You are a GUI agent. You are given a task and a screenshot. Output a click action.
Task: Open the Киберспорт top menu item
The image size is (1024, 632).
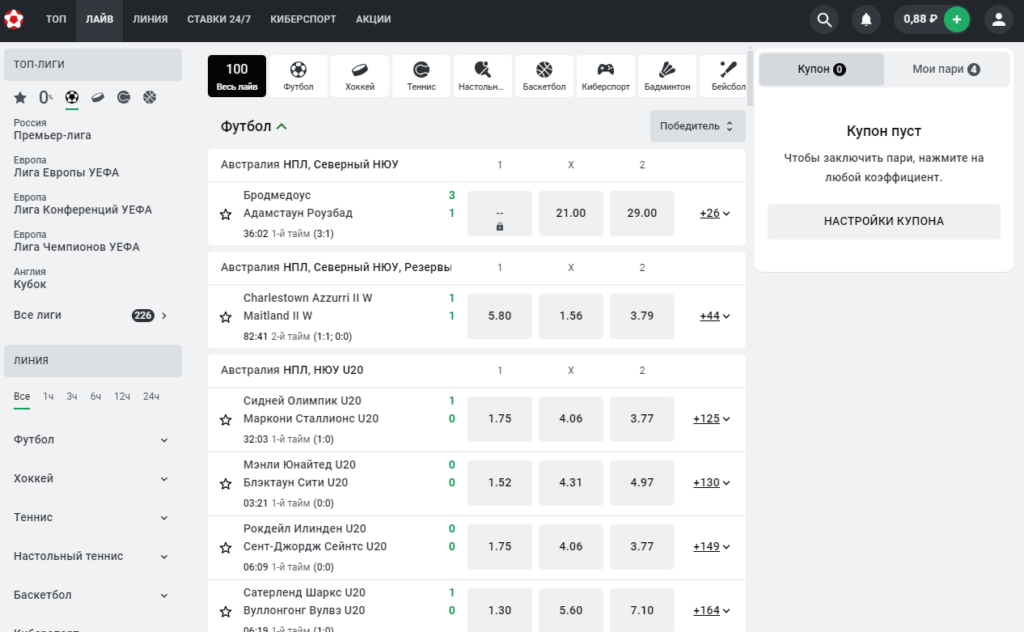click(x=303, y=20)
